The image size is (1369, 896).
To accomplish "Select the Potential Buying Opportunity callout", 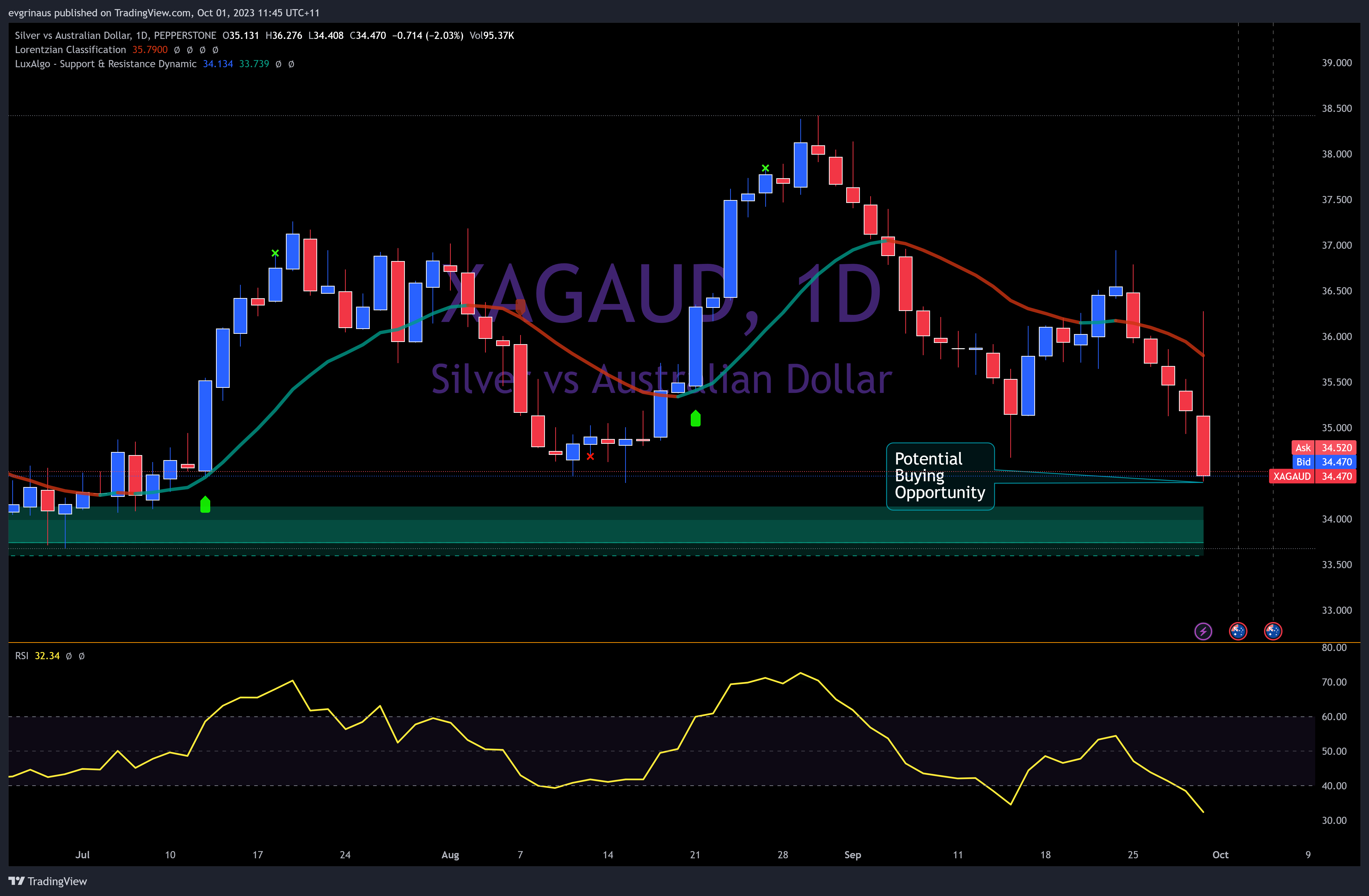I will coord(940,476).
